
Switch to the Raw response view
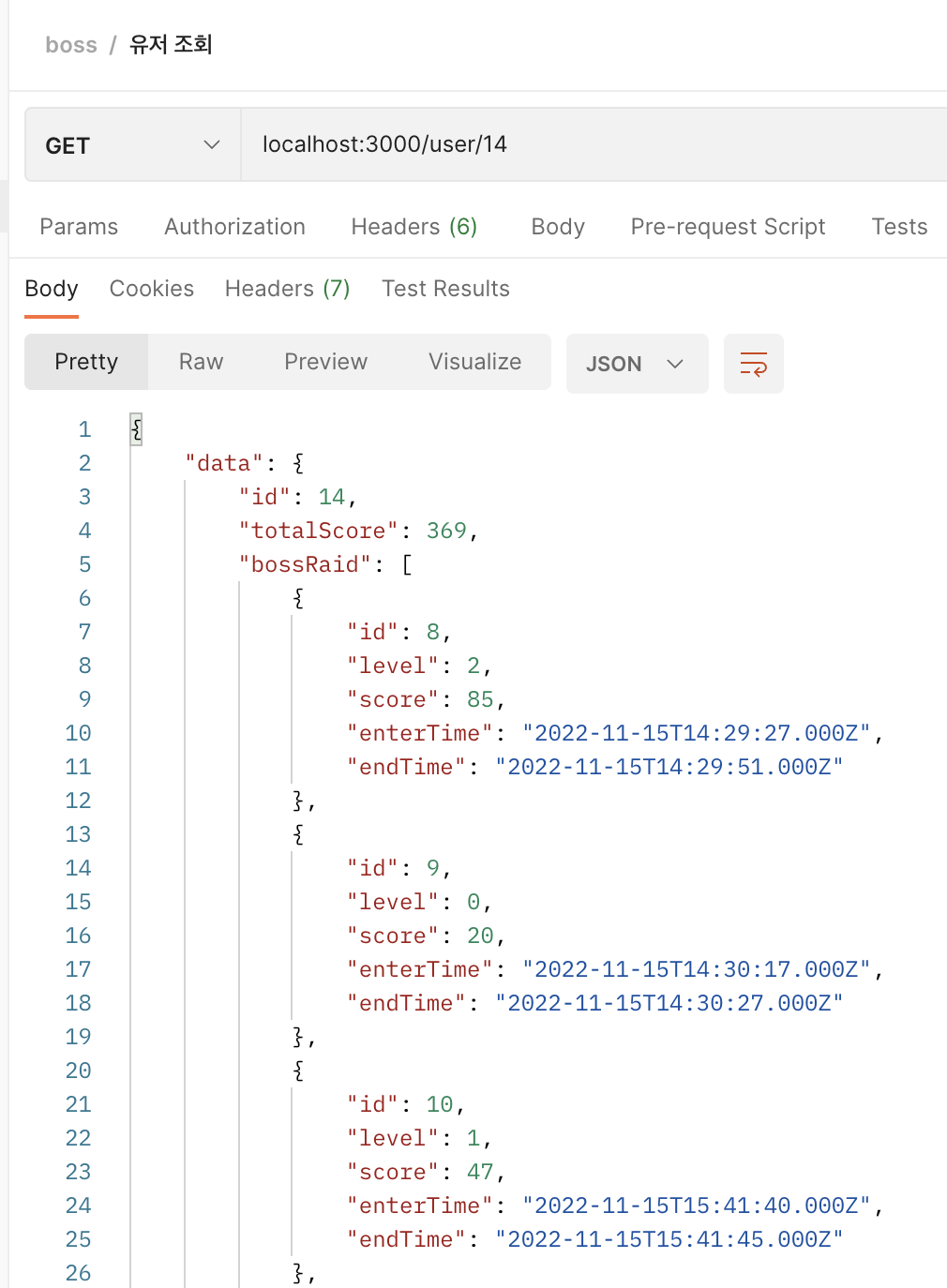(x=200, y=362)
